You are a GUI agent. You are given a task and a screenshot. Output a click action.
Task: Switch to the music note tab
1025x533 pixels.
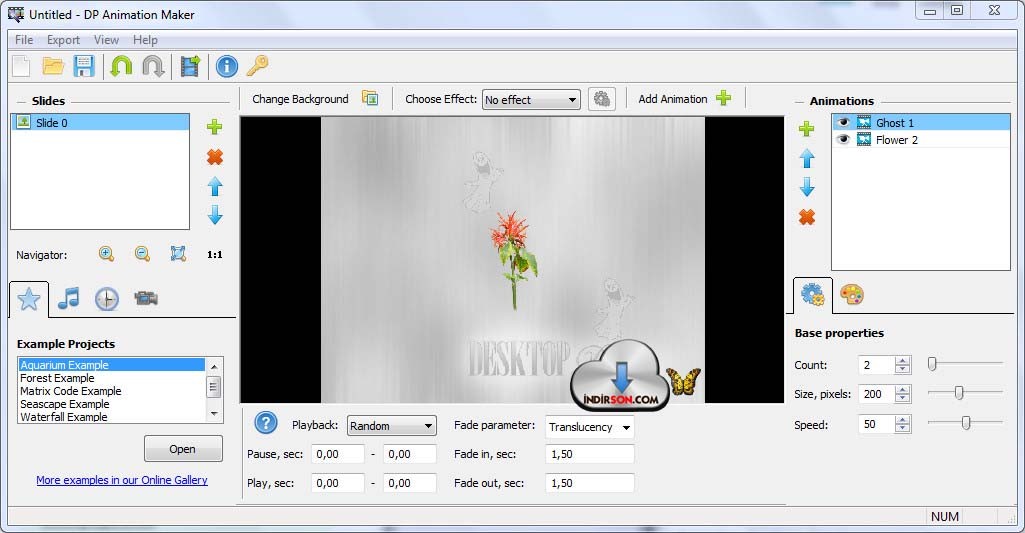(69, 298)
